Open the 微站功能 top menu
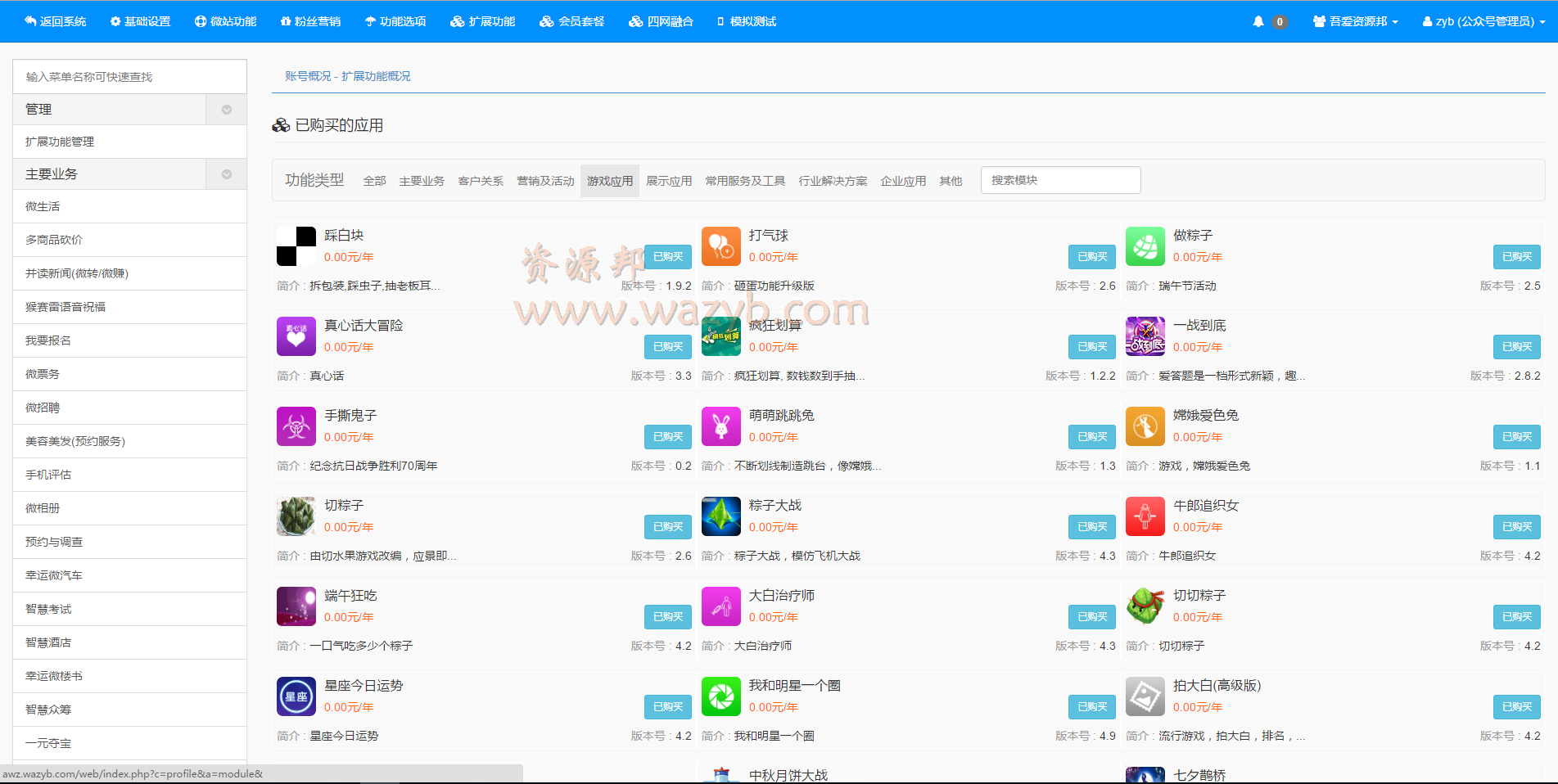Image resolution: width=1558 pixels, height=784 pixels. pyautogui.click(x=225, y=21)
